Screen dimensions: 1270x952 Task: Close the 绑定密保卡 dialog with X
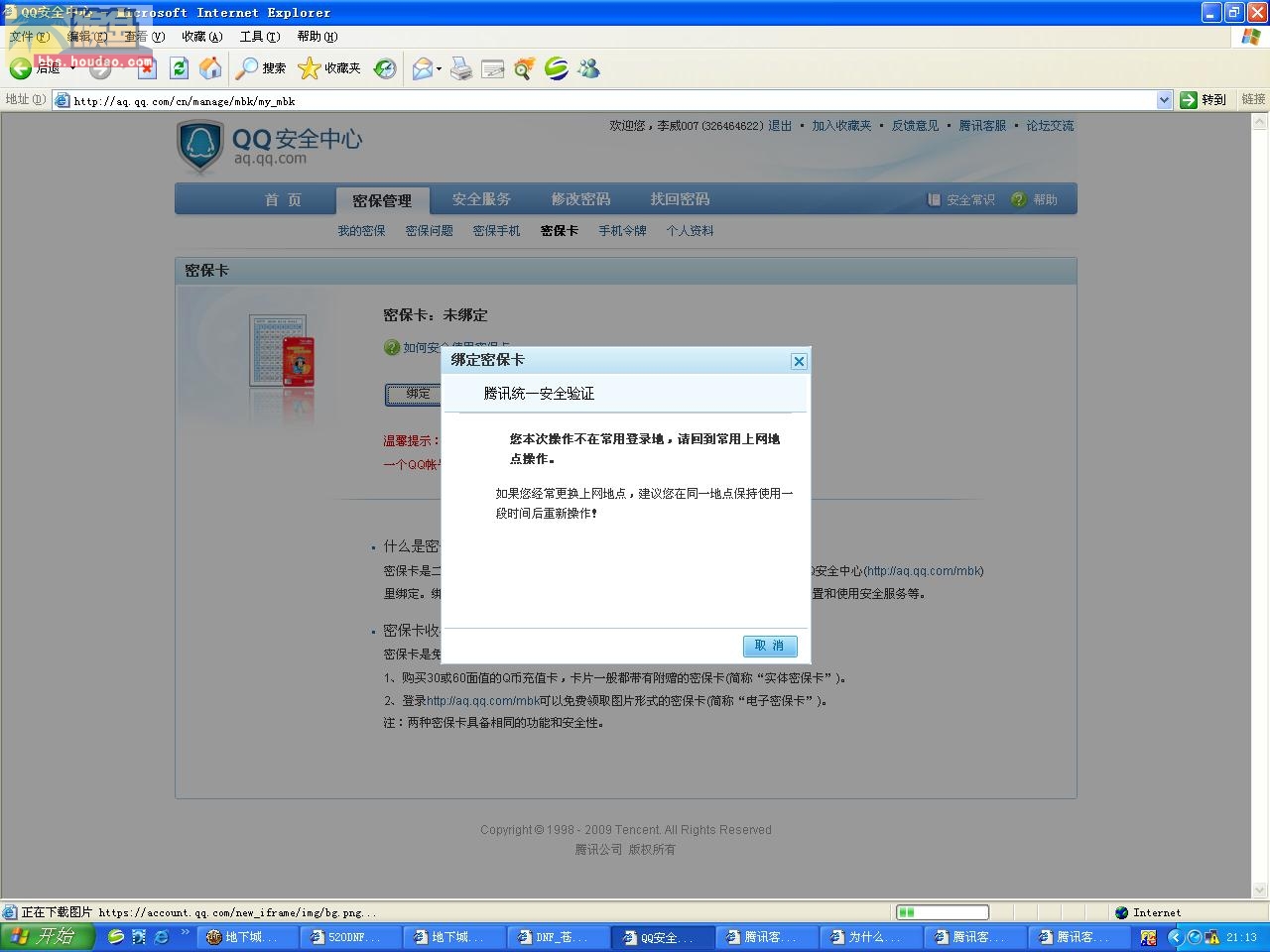coord(799,361)
